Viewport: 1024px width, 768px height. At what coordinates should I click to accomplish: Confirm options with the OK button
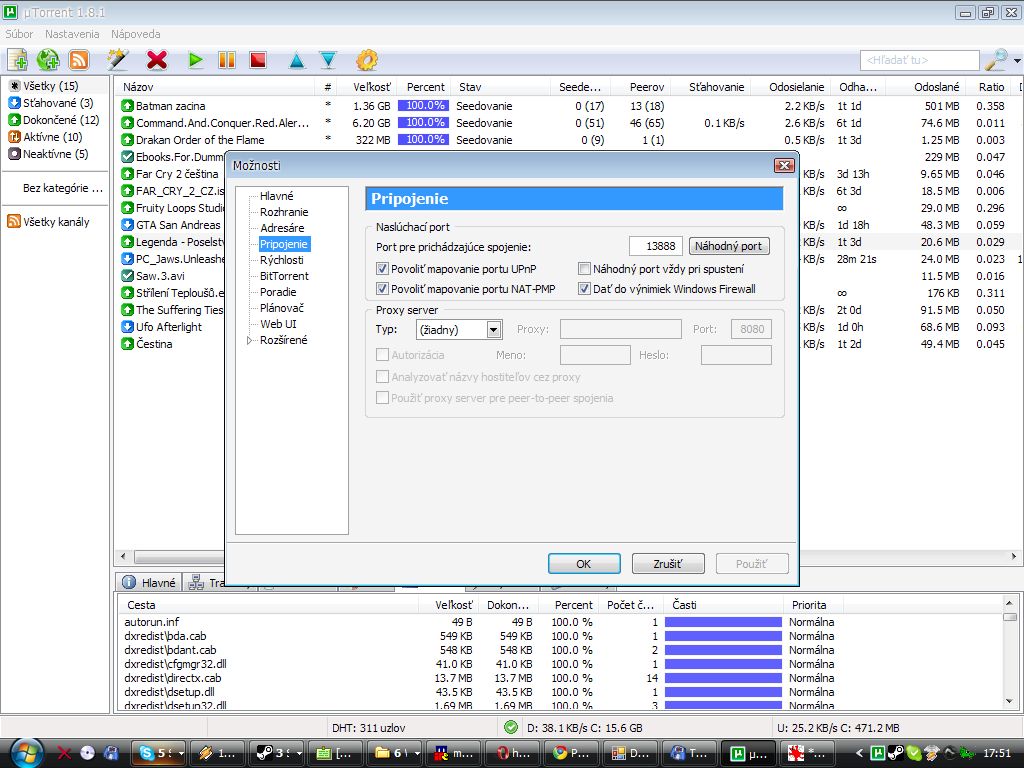(x=584, y=564)
